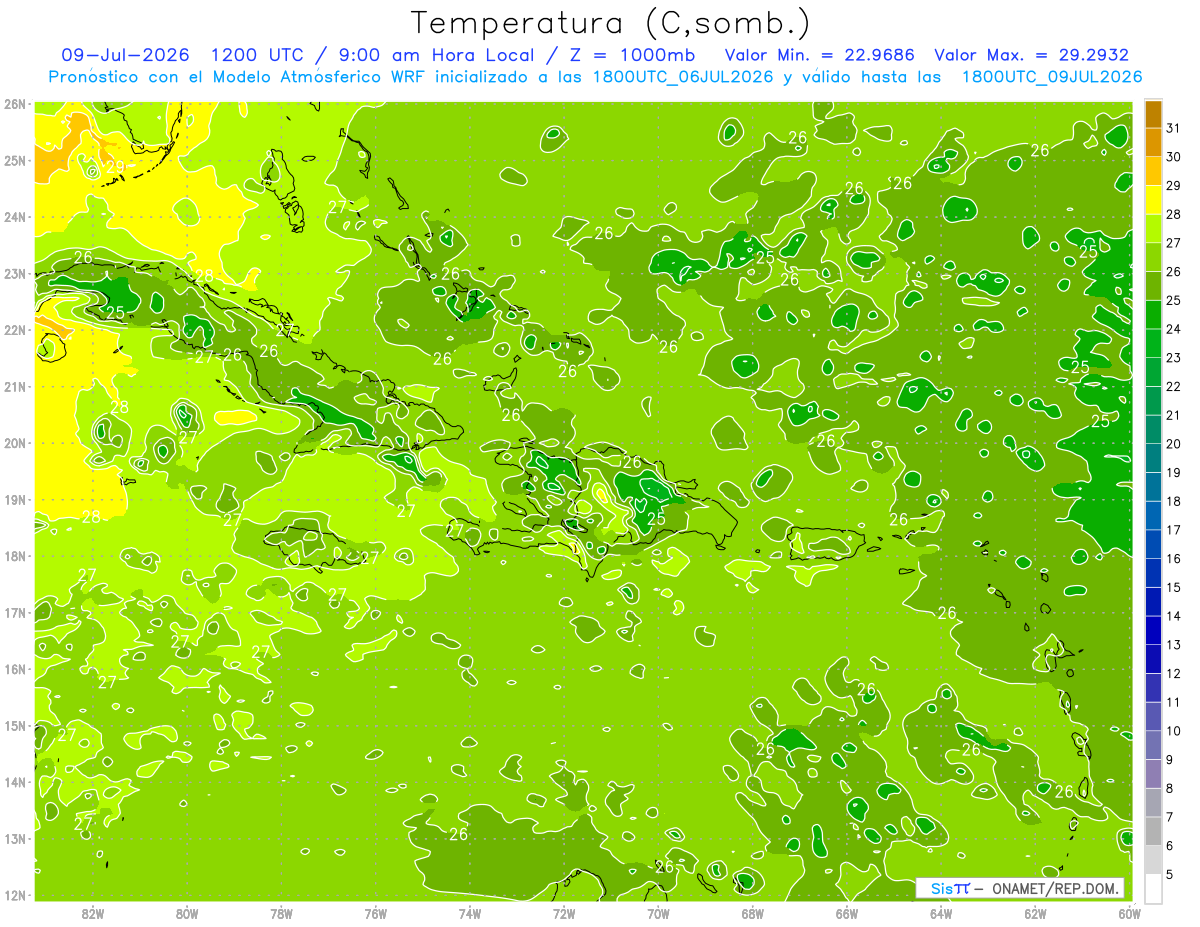The width and height of the screenshot is (1200, 927).
Task: Click the '70W' longitude axis label
Action: [x=658, y=913]
